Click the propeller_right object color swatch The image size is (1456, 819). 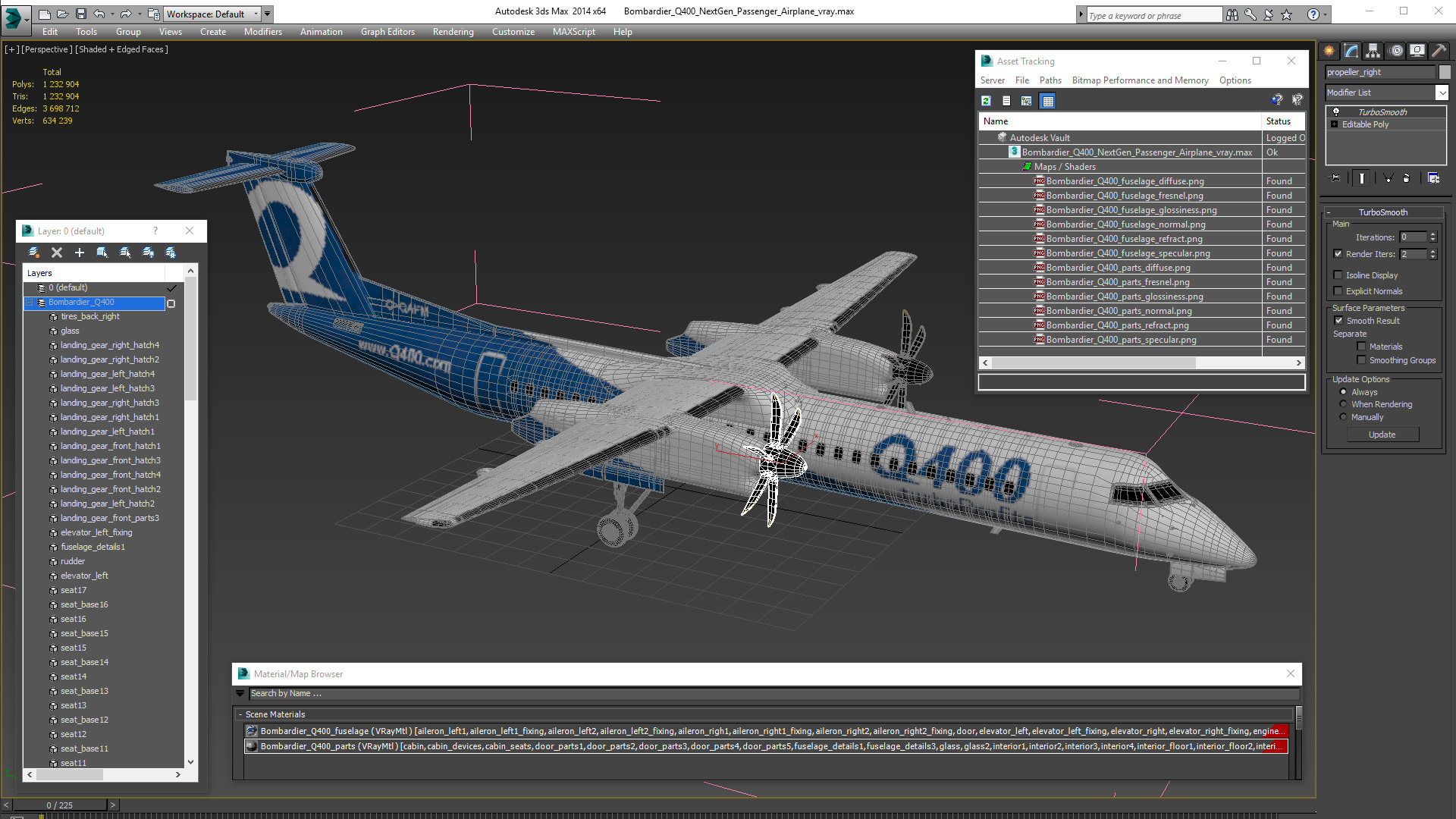[1445, 72]
